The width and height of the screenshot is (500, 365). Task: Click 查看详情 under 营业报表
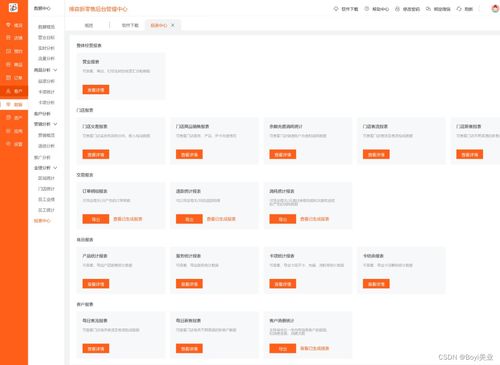96,90
